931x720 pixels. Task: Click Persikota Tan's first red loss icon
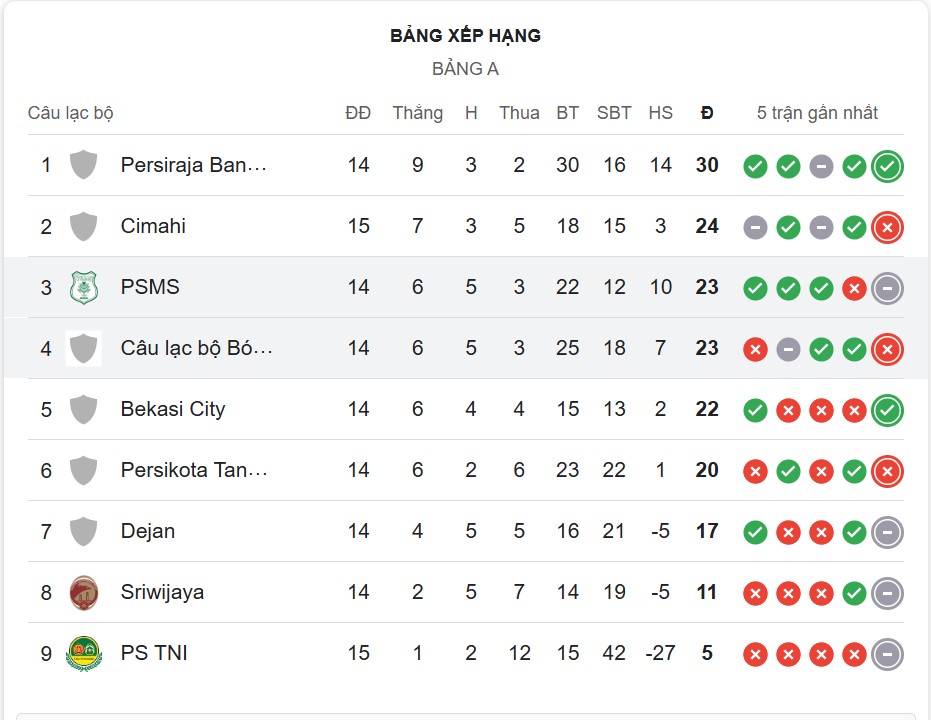pyautogui.click(x=756, y=470)
